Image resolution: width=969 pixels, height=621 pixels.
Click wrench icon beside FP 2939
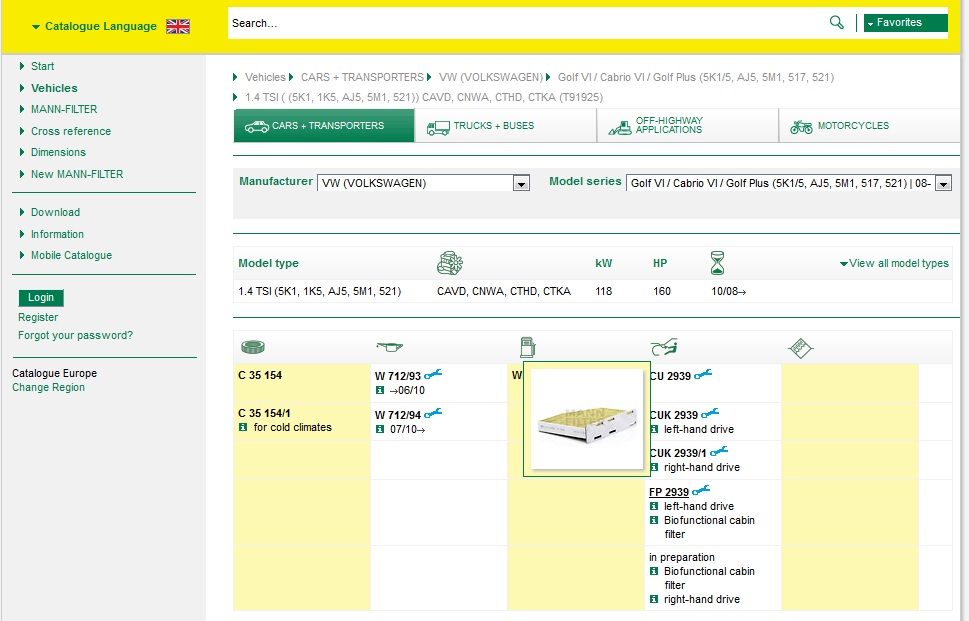click(x=701, y=490)
